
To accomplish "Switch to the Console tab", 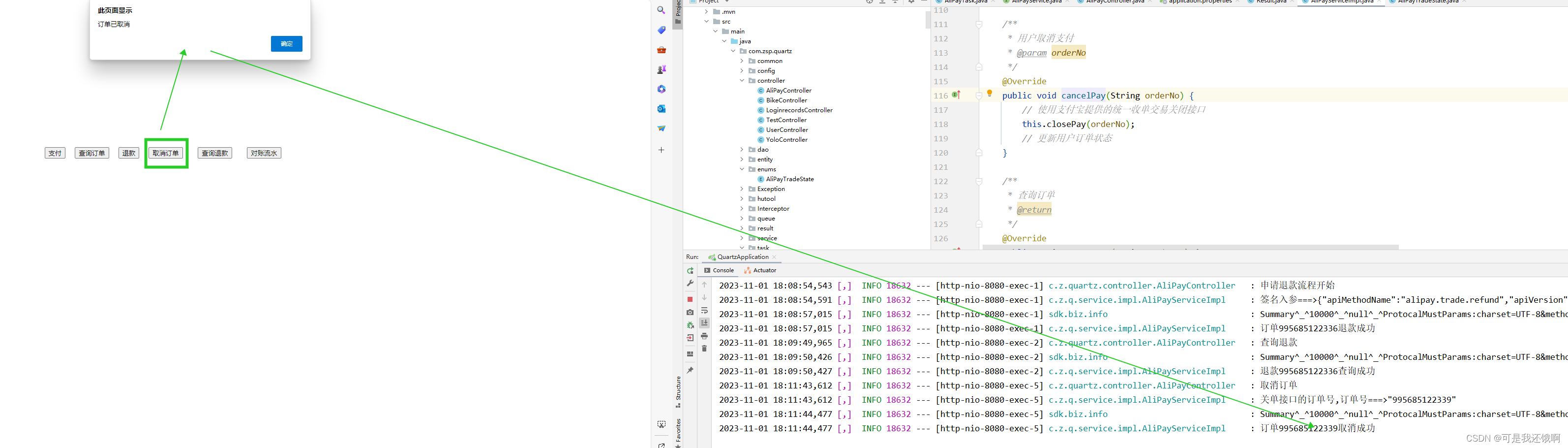I will pos(719,271).
